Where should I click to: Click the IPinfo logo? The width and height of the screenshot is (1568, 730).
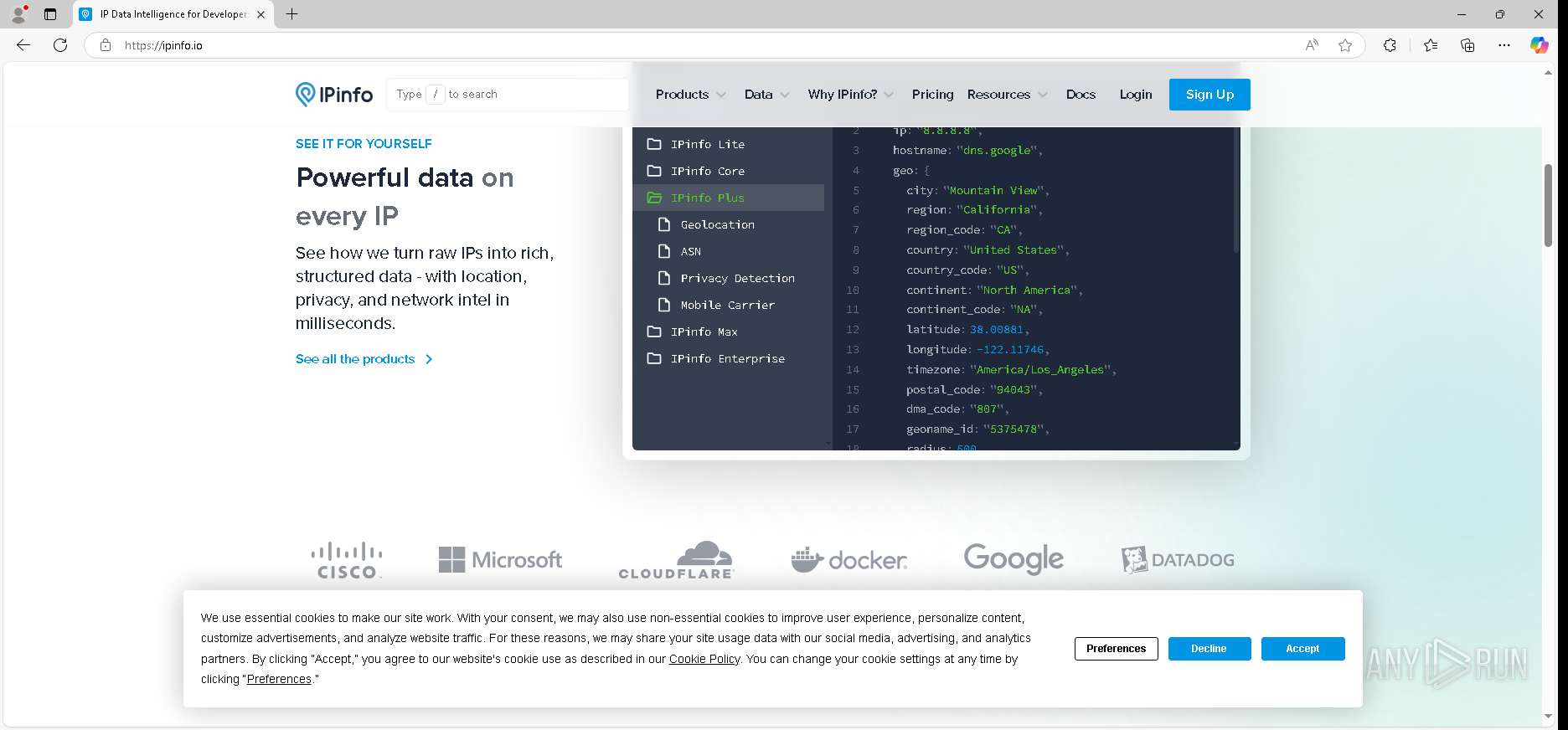click(334, 95)
